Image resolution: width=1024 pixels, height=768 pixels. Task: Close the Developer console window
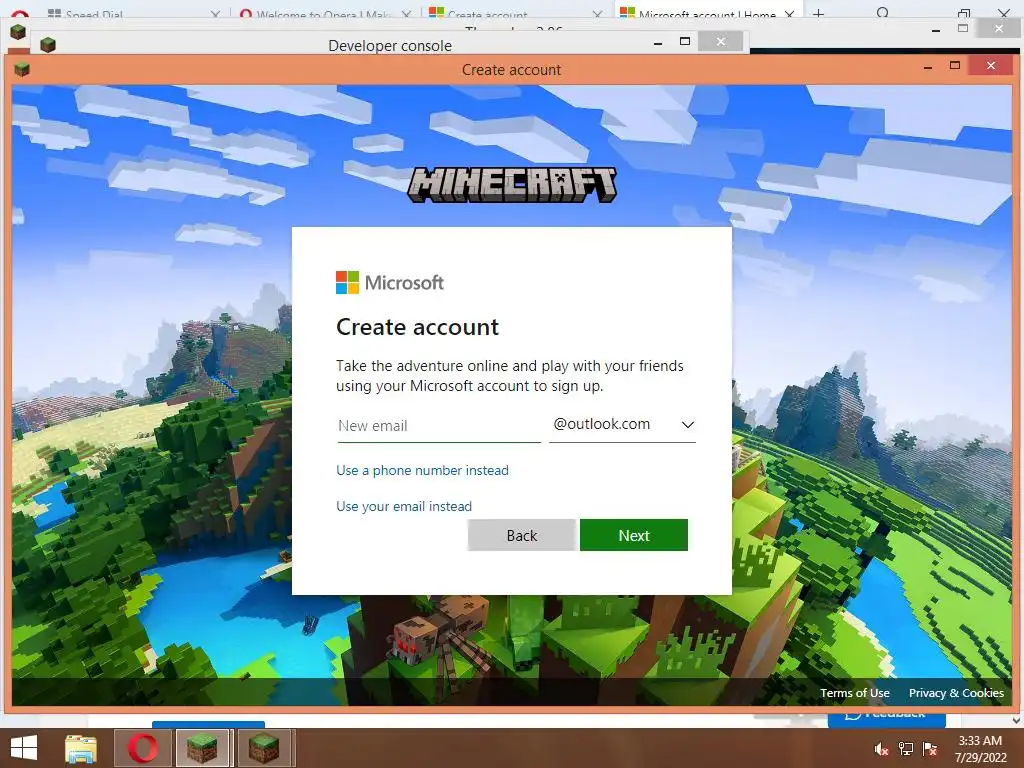[x=720, y=42]
